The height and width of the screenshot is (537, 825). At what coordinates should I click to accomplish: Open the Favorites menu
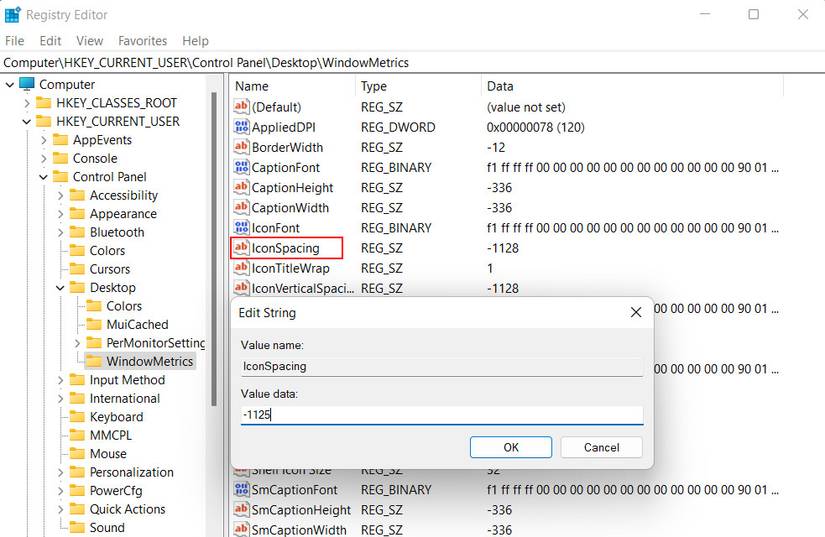pos(142,40)
